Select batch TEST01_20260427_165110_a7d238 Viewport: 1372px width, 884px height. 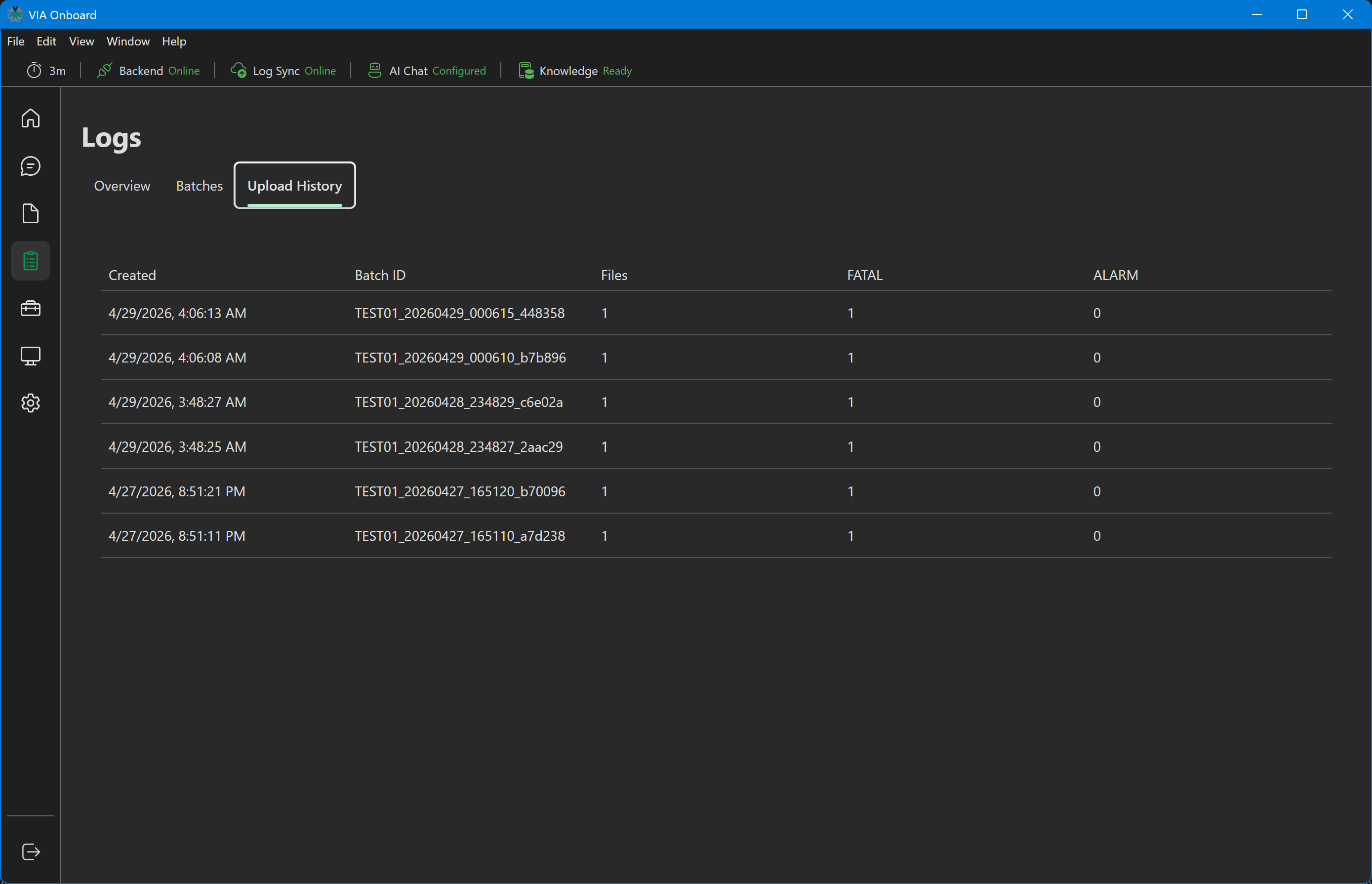pos(460,536)
